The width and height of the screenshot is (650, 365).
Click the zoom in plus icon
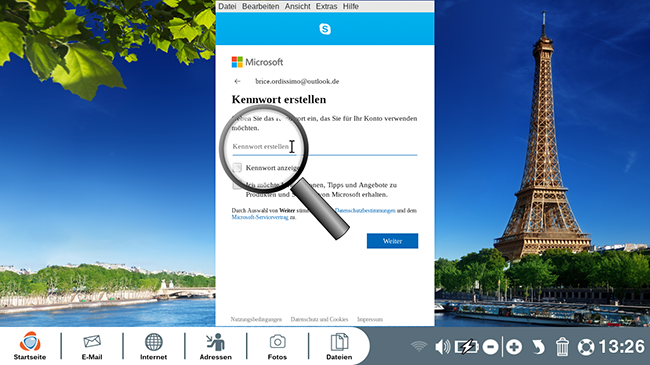click(x=514, y=347)
